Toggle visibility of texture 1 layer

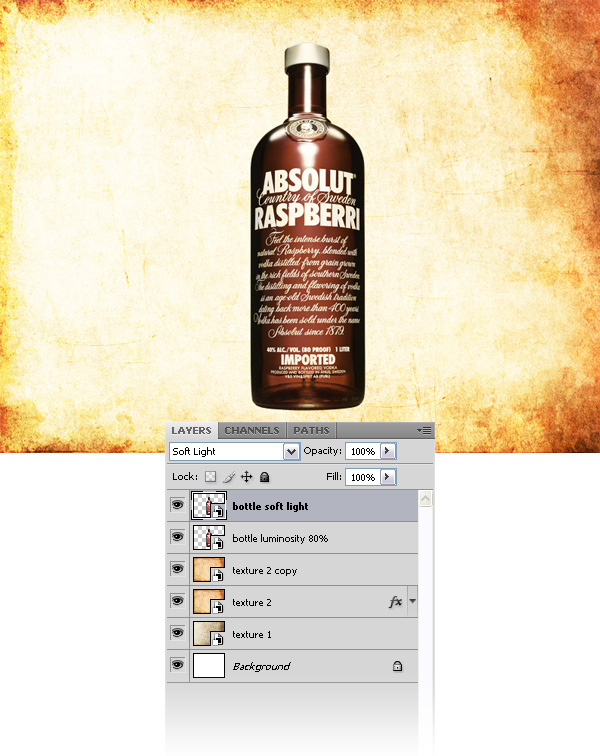click(x=177, y=633)
